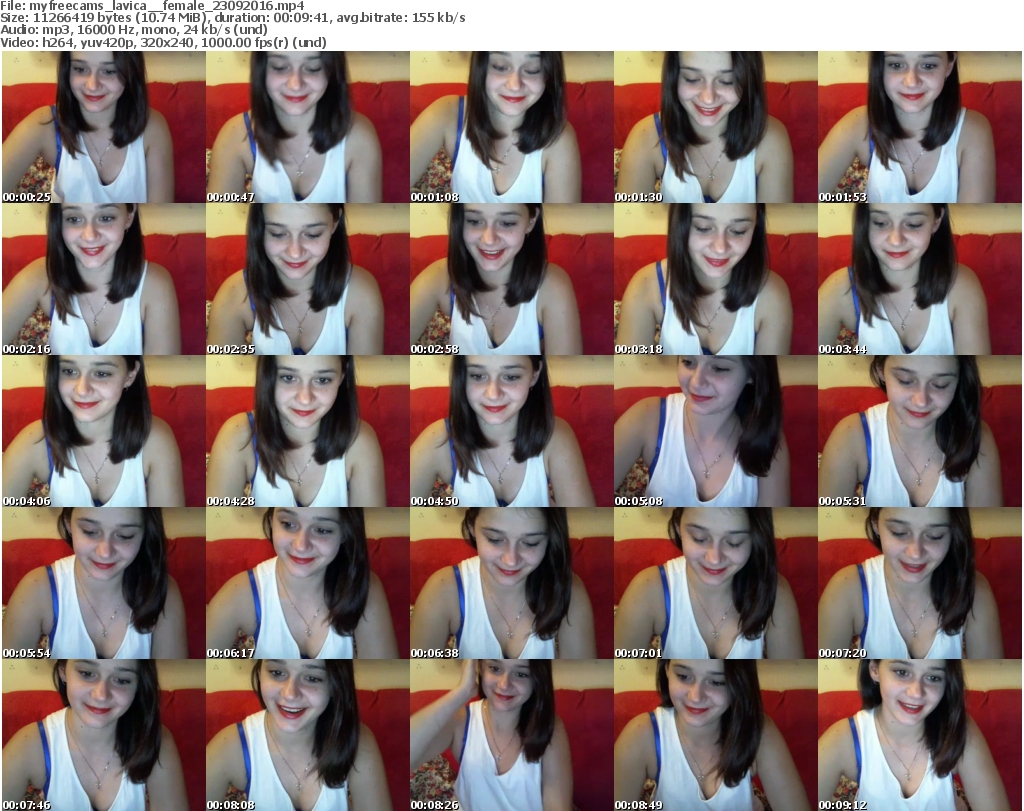Click the frame marked 00:03:44
1024x811 pixels.
click(x=919, y=279)
